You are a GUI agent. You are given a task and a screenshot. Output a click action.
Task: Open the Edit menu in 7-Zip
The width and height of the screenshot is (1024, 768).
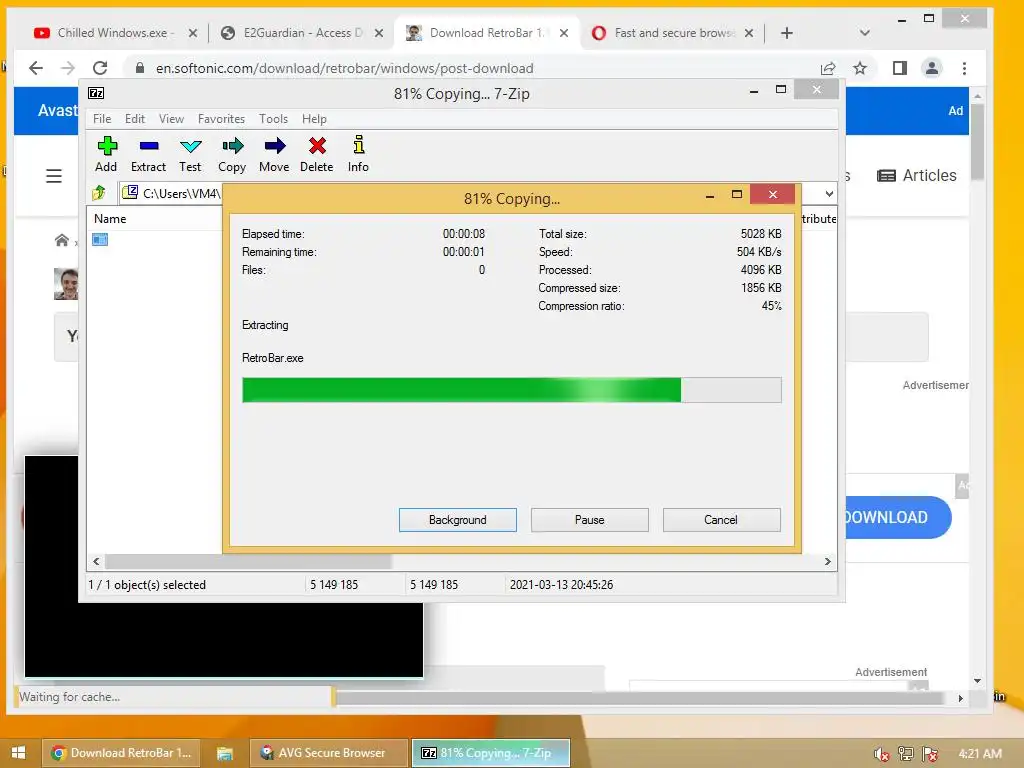pos(135,119)
